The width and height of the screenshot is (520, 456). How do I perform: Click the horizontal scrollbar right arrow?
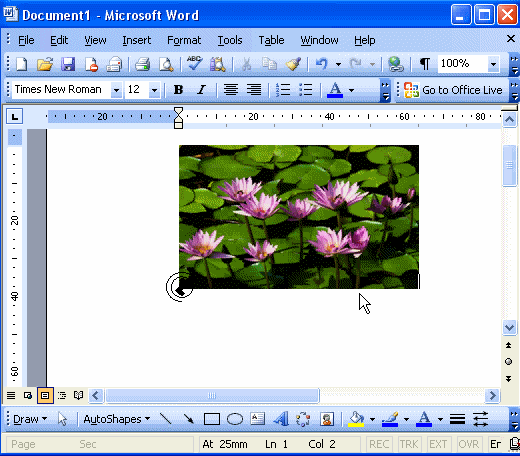pyautogui.click(x=492, y=396)
